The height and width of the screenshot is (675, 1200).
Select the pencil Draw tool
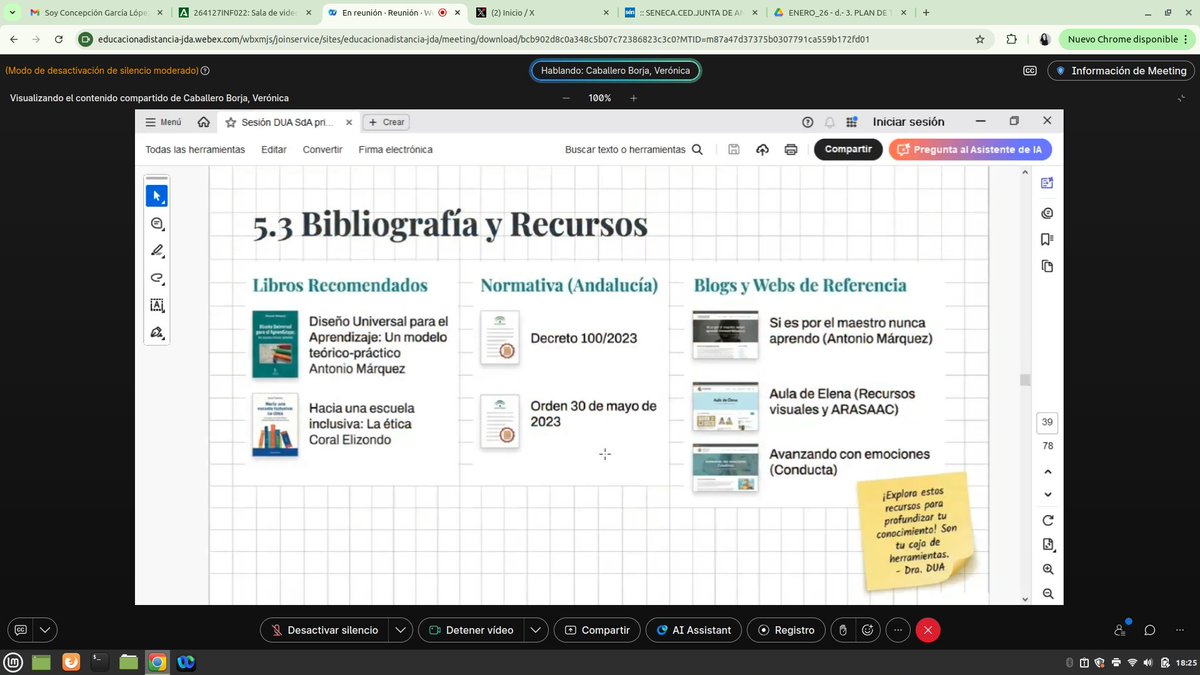click(157, 251)
